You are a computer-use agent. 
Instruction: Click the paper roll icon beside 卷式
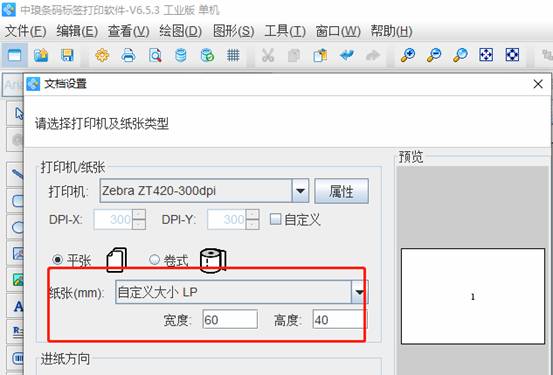point(213,261)
